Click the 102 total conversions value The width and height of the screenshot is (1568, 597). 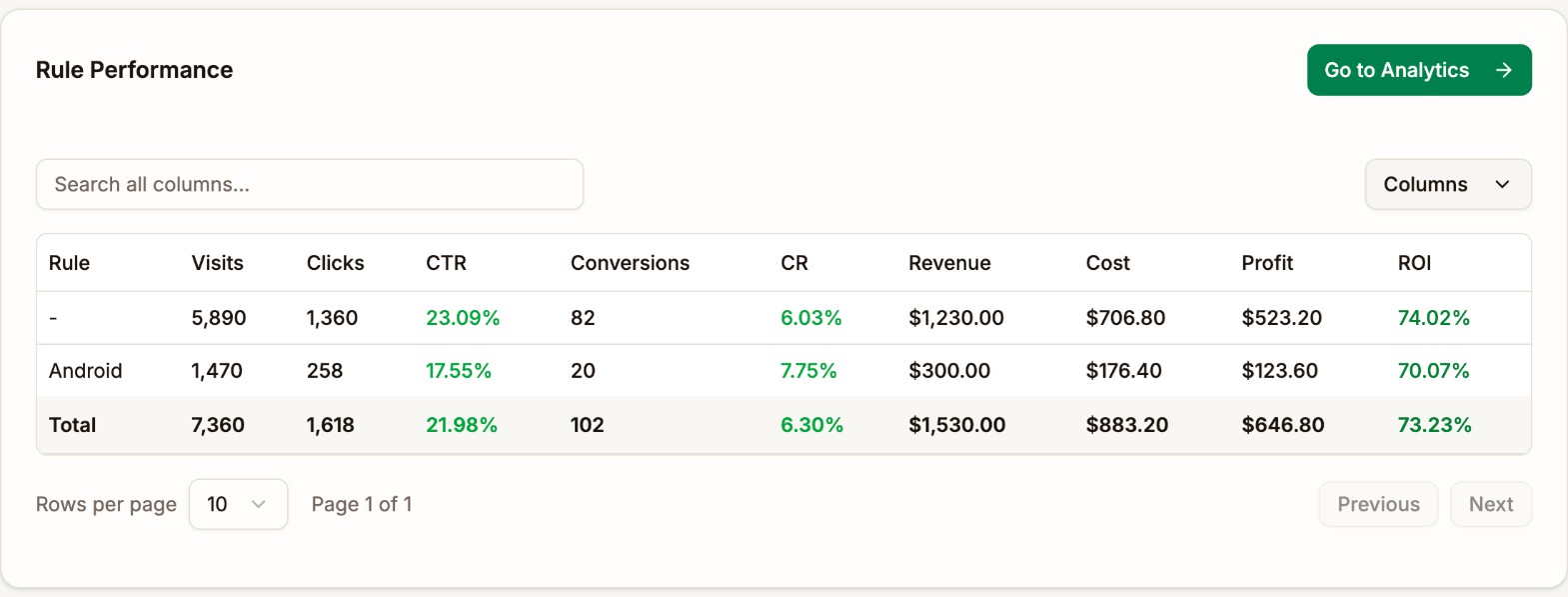click(x=587, y=425)
